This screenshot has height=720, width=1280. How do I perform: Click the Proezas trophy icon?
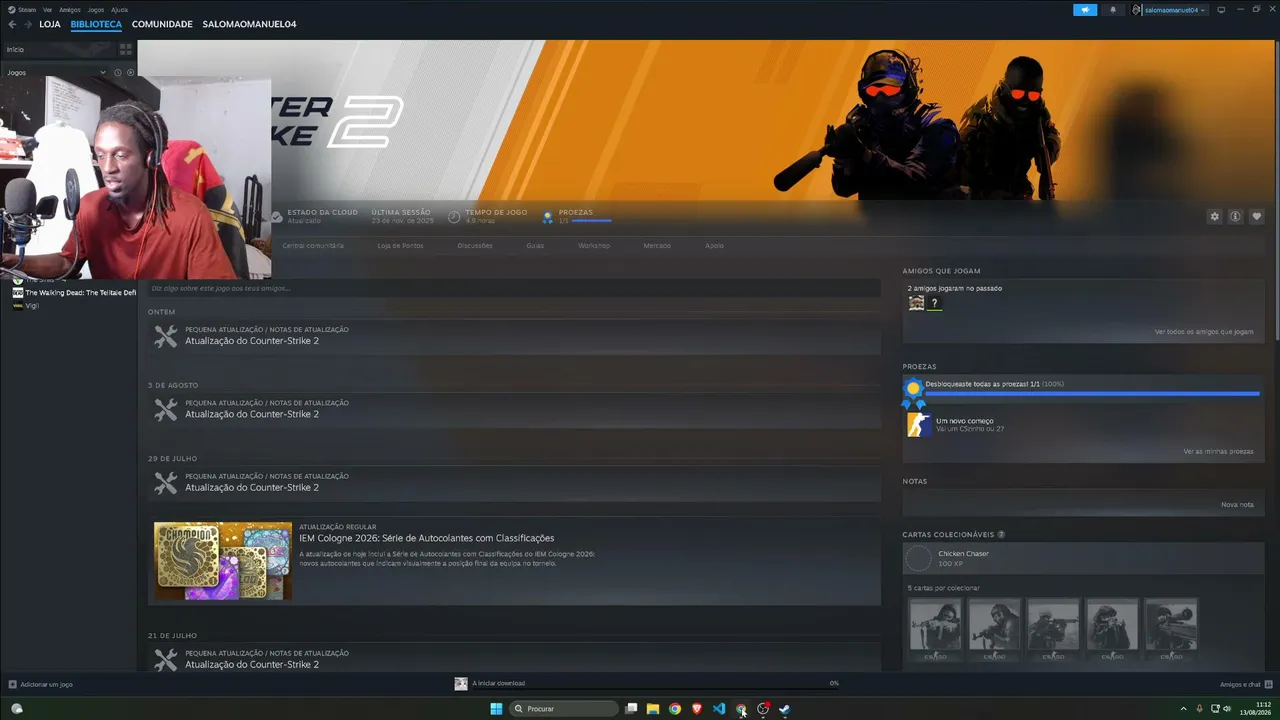[x=547, y=216]
